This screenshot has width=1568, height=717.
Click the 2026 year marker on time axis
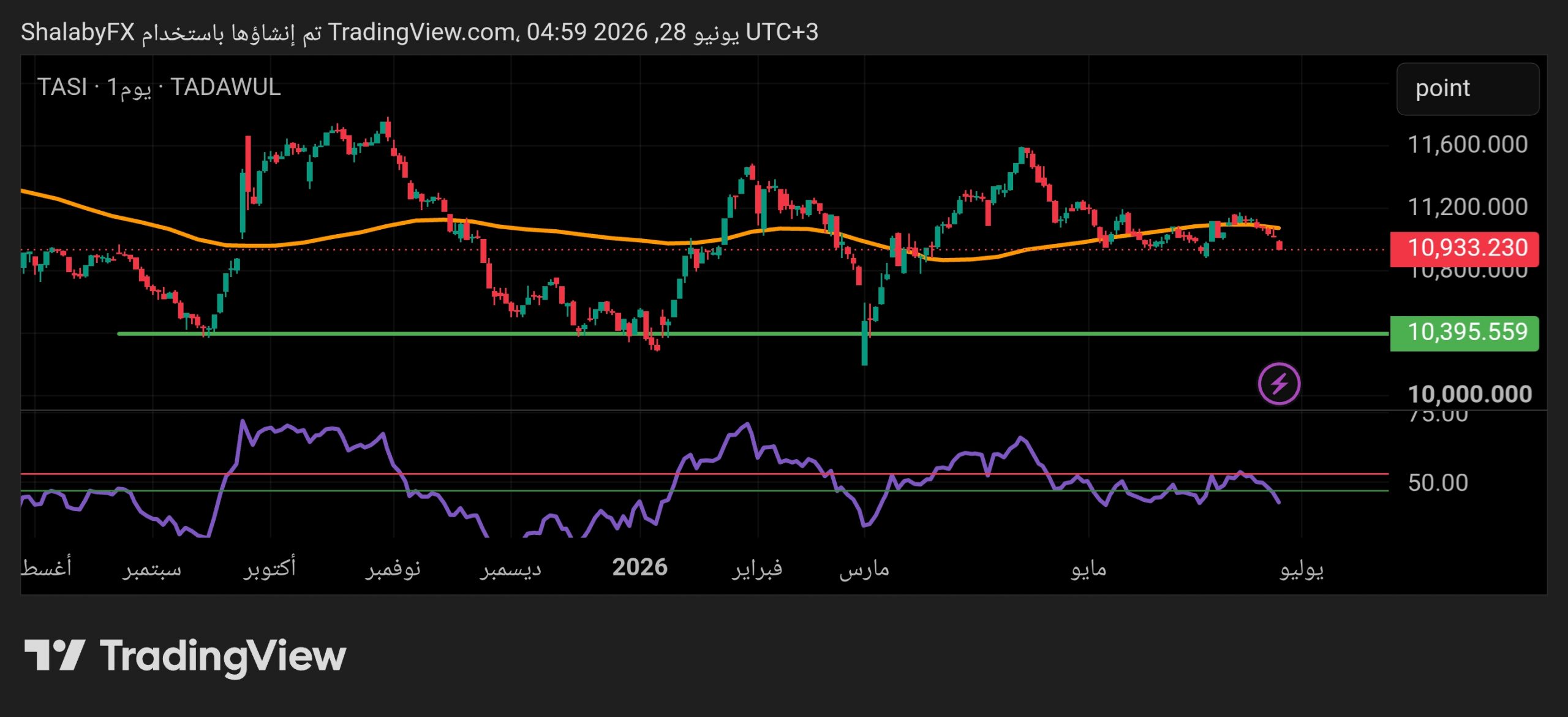click(639, 567)
